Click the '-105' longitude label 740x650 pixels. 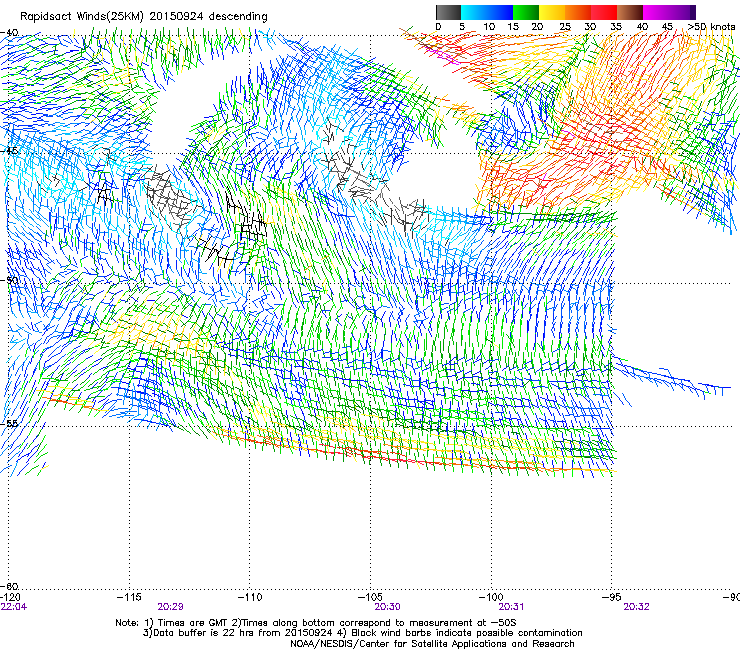coord(370,597)
